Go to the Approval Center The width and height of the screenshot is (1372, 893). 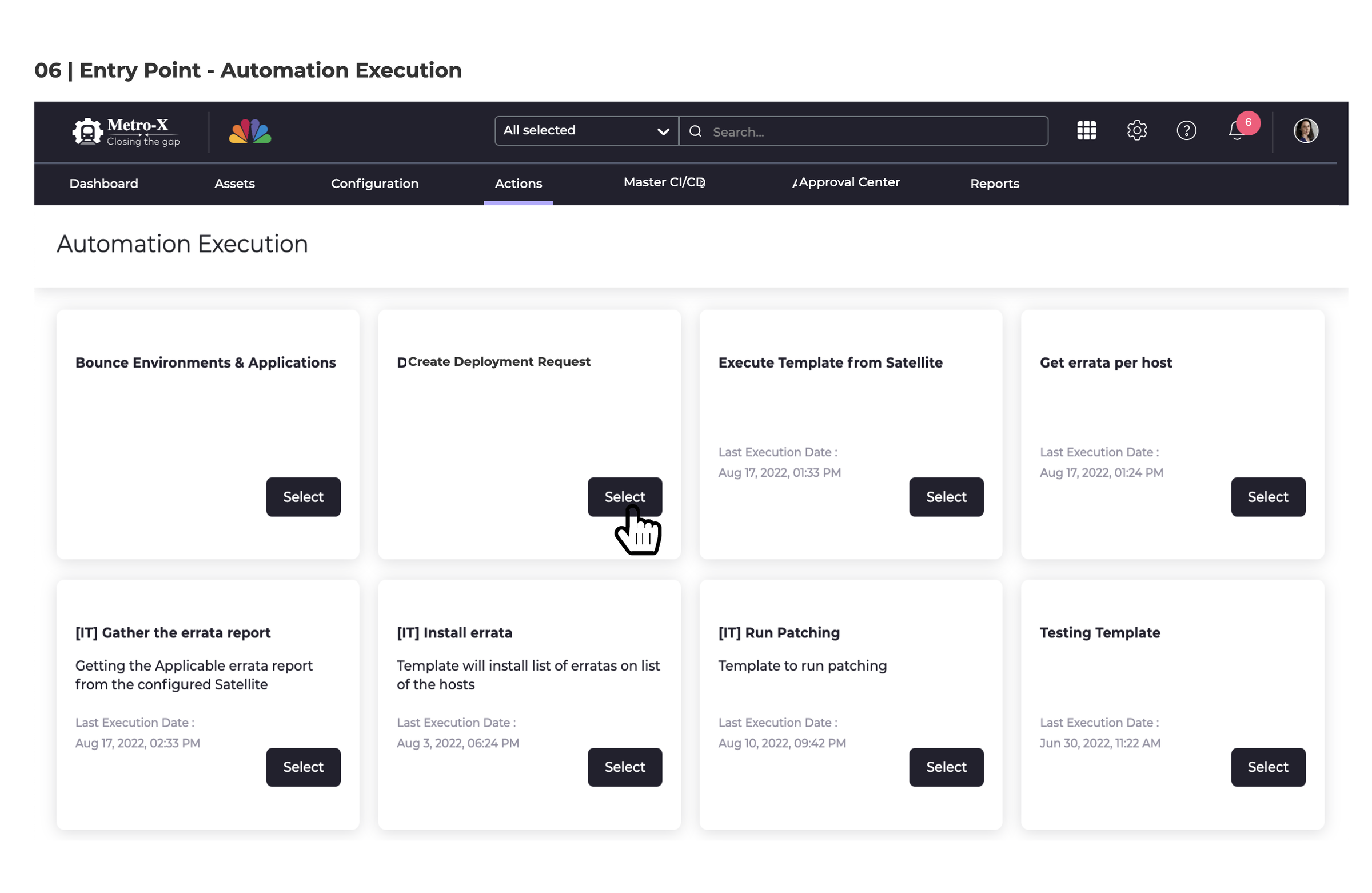click(848, 182)
